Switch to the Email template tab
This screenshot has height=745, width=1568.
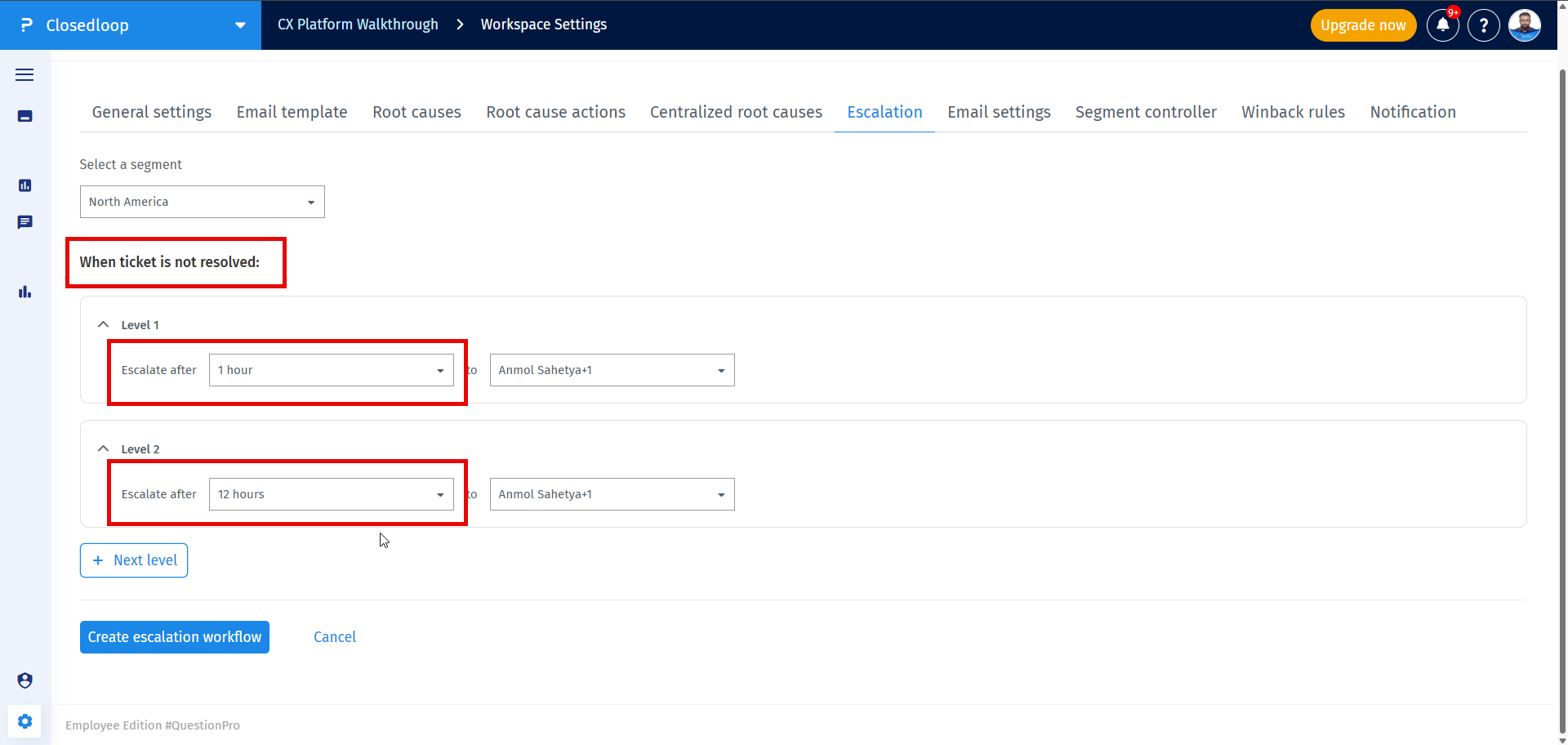[x=292, y=112]
